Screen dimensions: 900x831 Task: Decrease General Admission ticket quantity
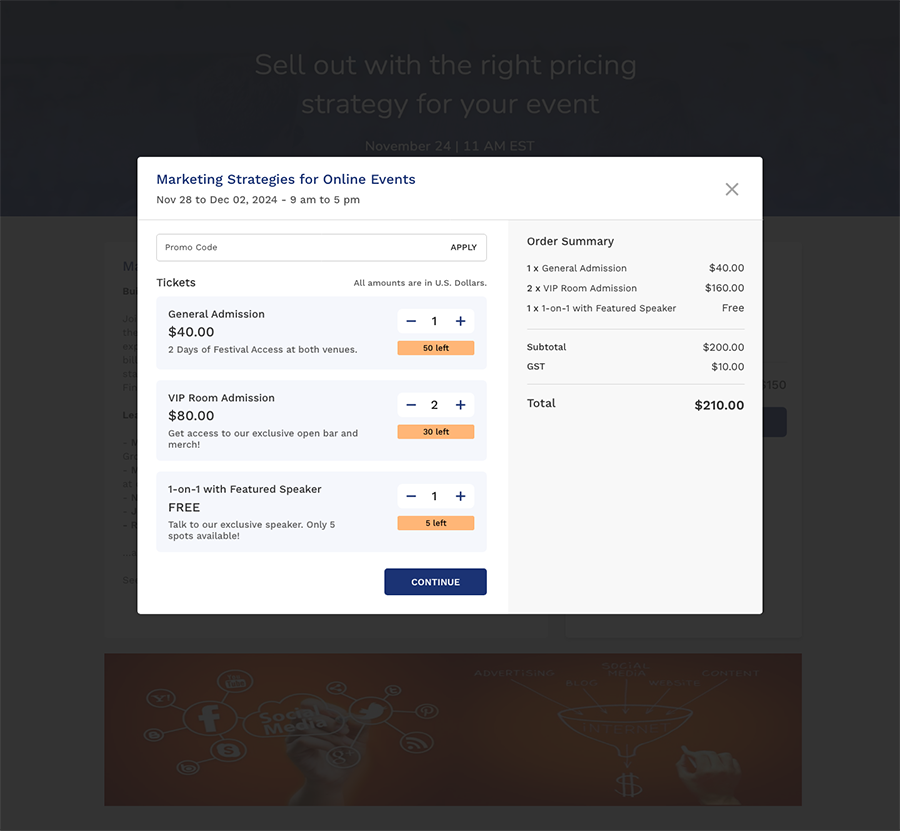[x=411, y=321]
